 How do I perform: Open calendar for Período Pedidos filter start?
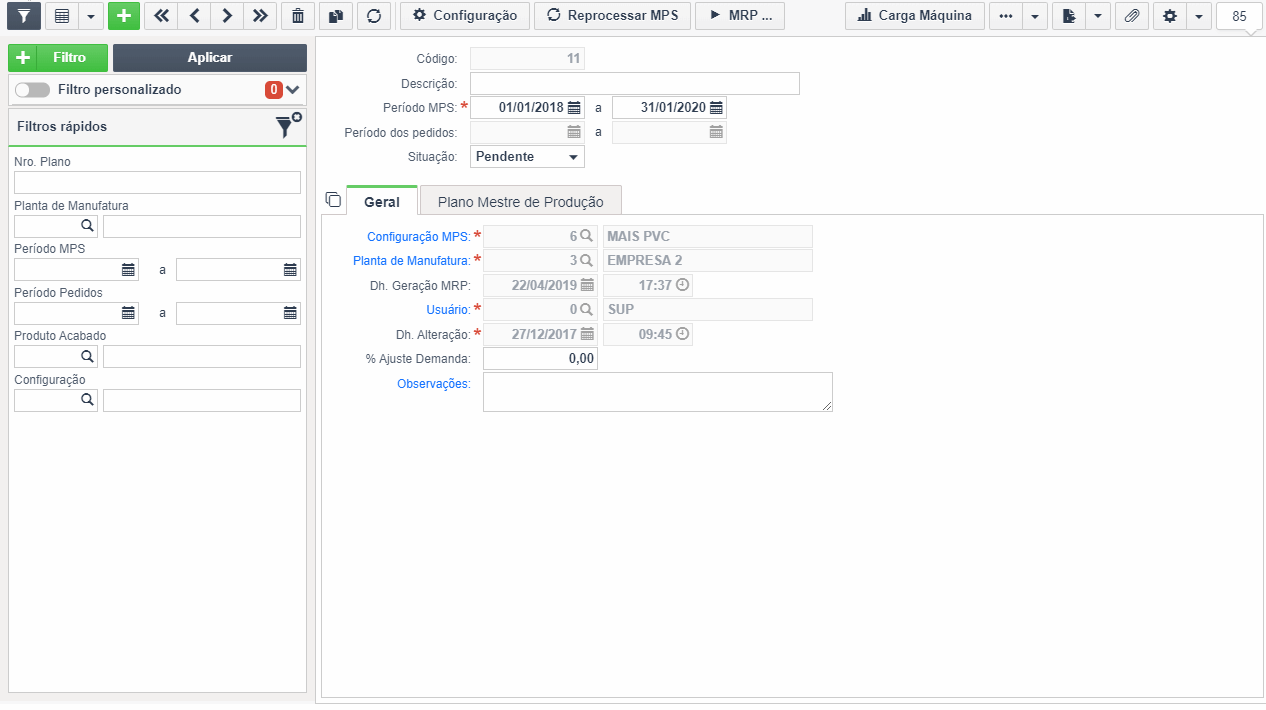[x=128, y=313]
